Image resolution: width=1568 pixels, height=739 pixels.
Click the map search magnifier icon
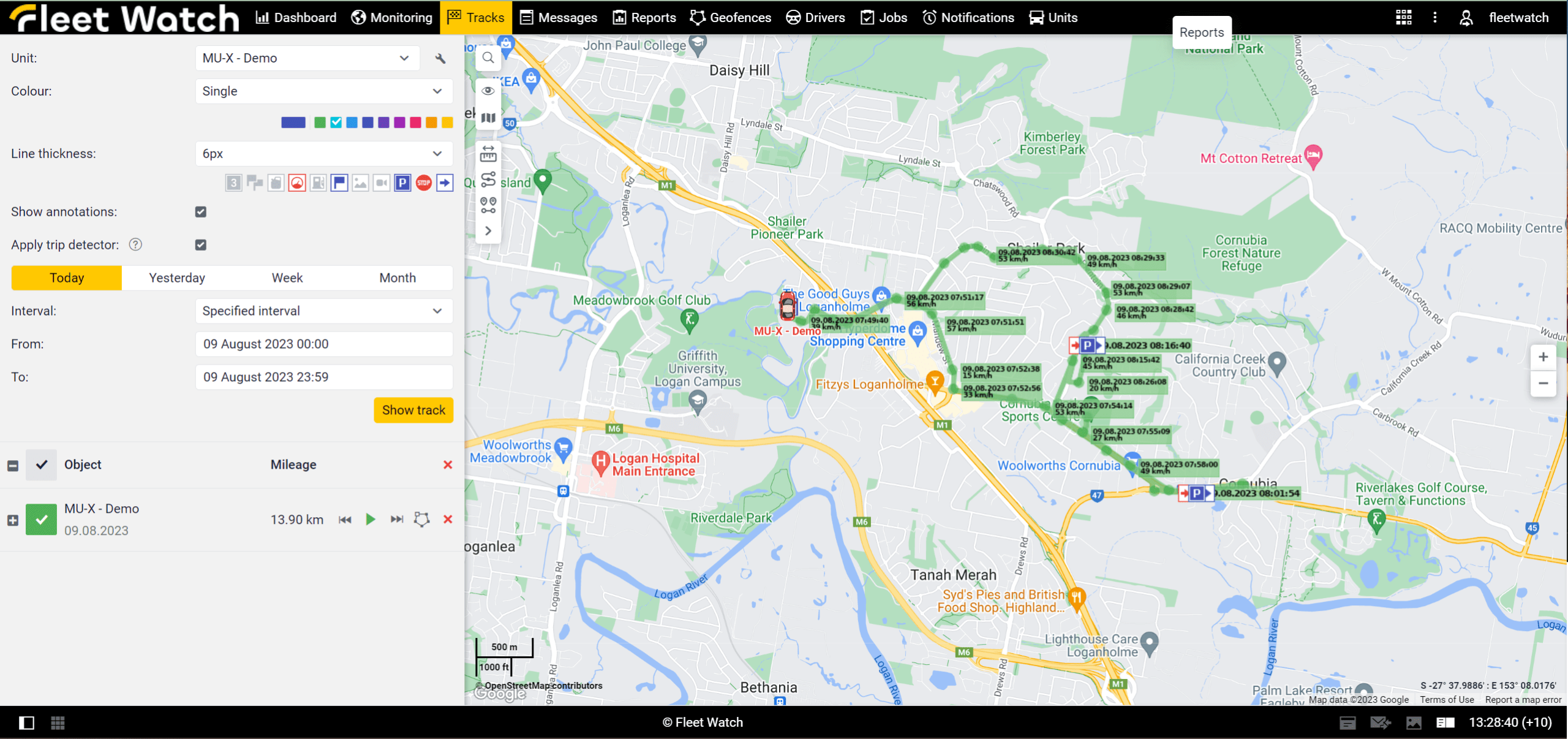(x=488, y=58)
